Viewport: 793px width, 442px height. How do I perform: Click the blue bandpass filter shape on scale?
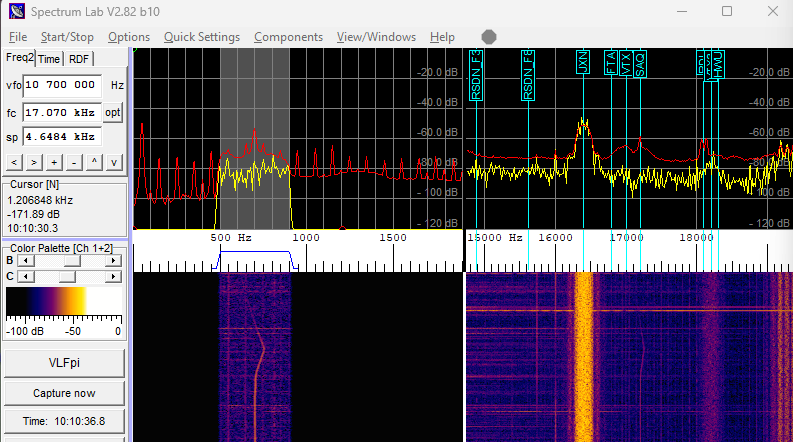pos(255,259)
